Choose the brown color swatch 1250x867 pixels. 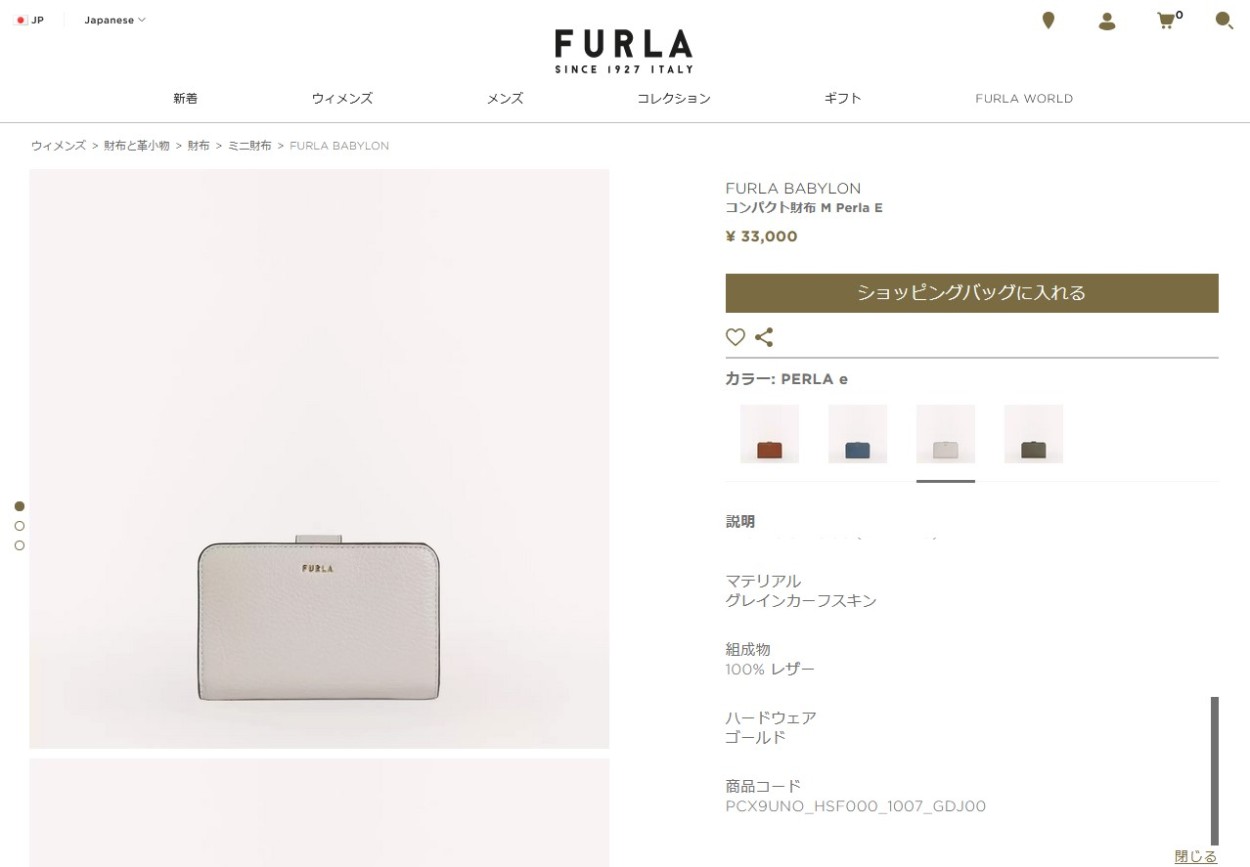pyautogui.click(x=769, y=434)
